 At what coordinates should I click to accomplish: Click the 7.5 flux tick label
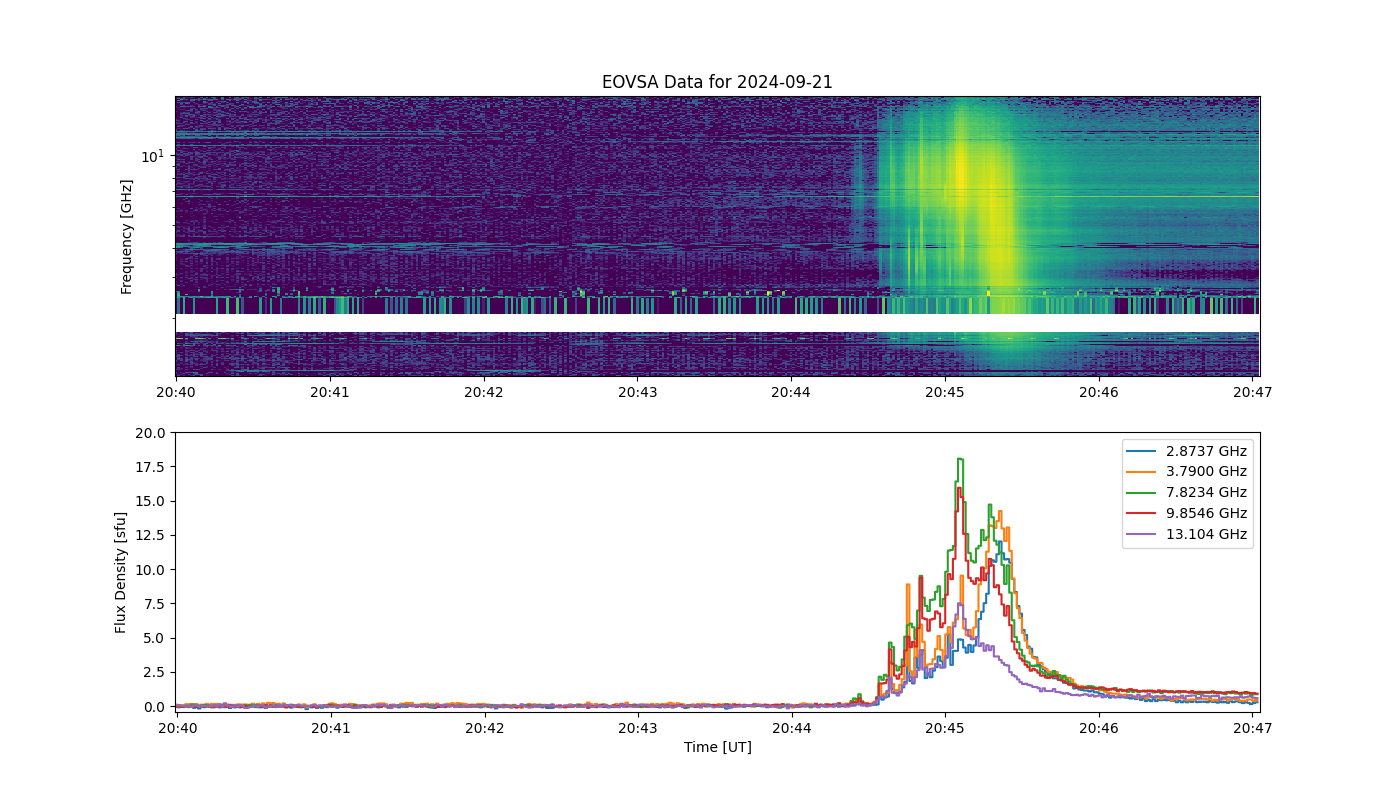[156, 604]
